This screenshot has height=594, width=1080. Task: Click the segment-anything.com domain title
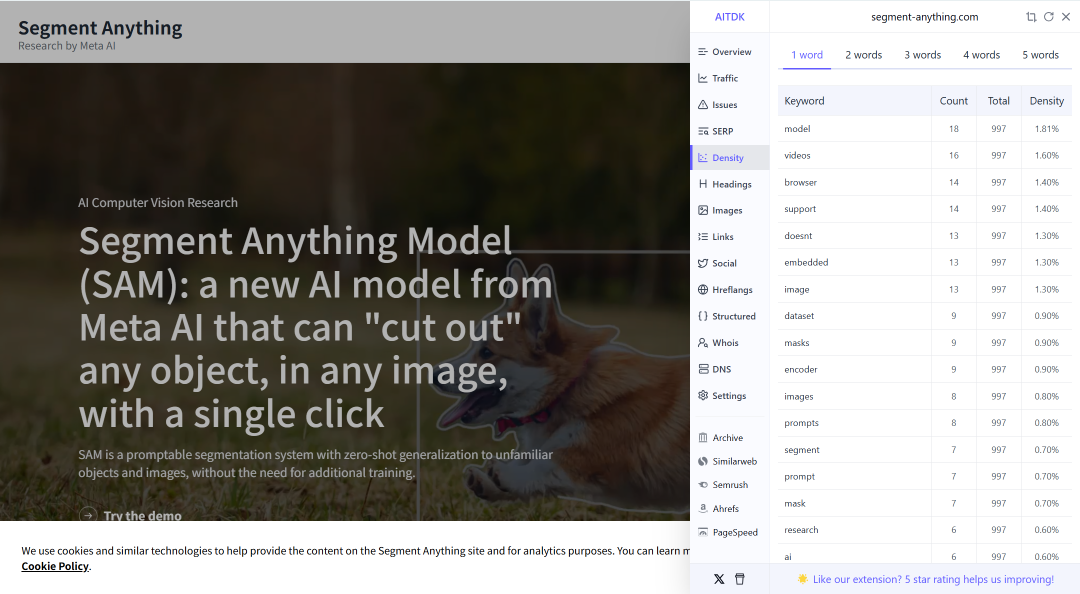point(924,17)
